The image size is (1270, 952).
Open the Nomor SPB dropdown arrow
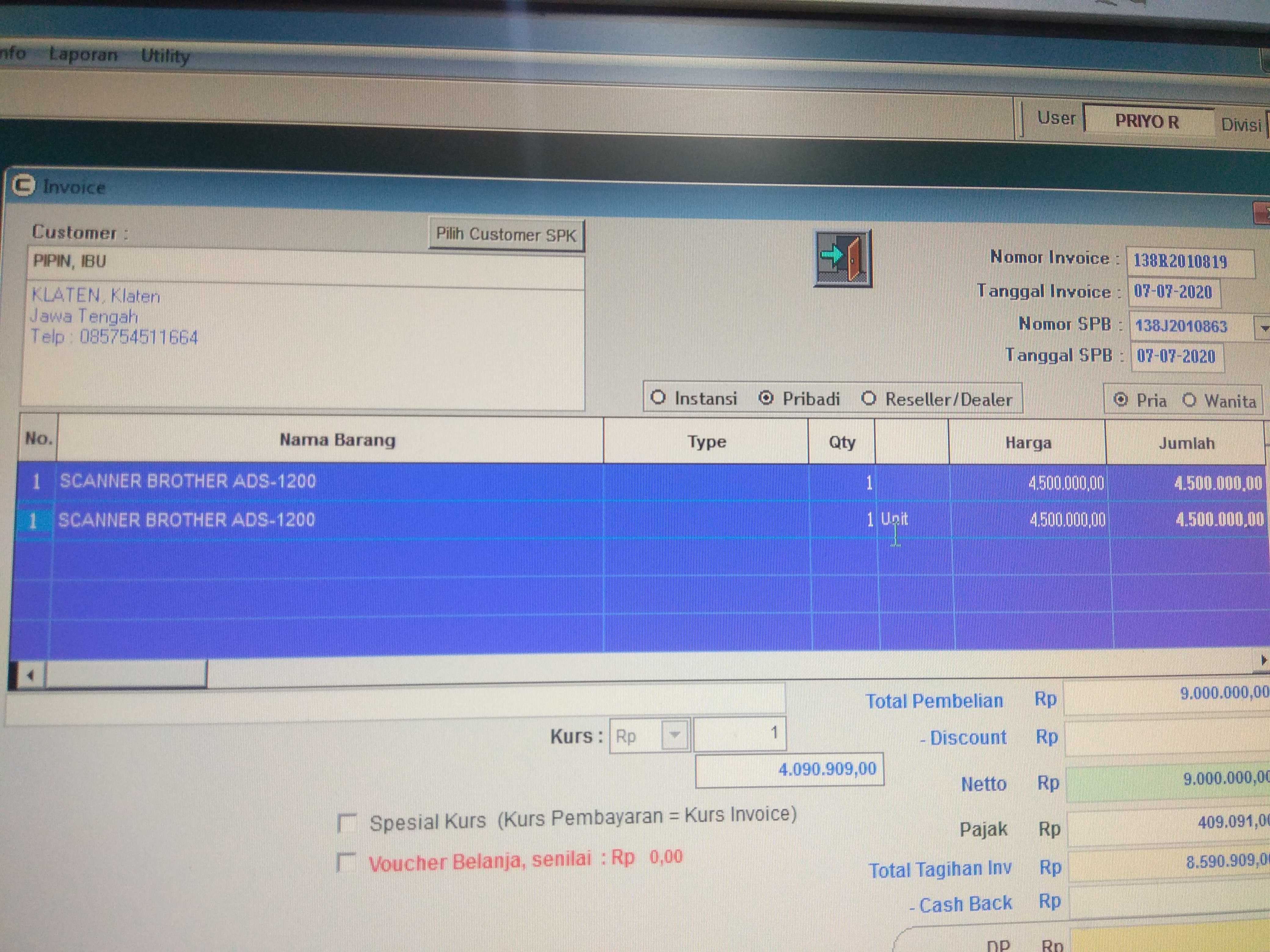(x=1263, y=328)
